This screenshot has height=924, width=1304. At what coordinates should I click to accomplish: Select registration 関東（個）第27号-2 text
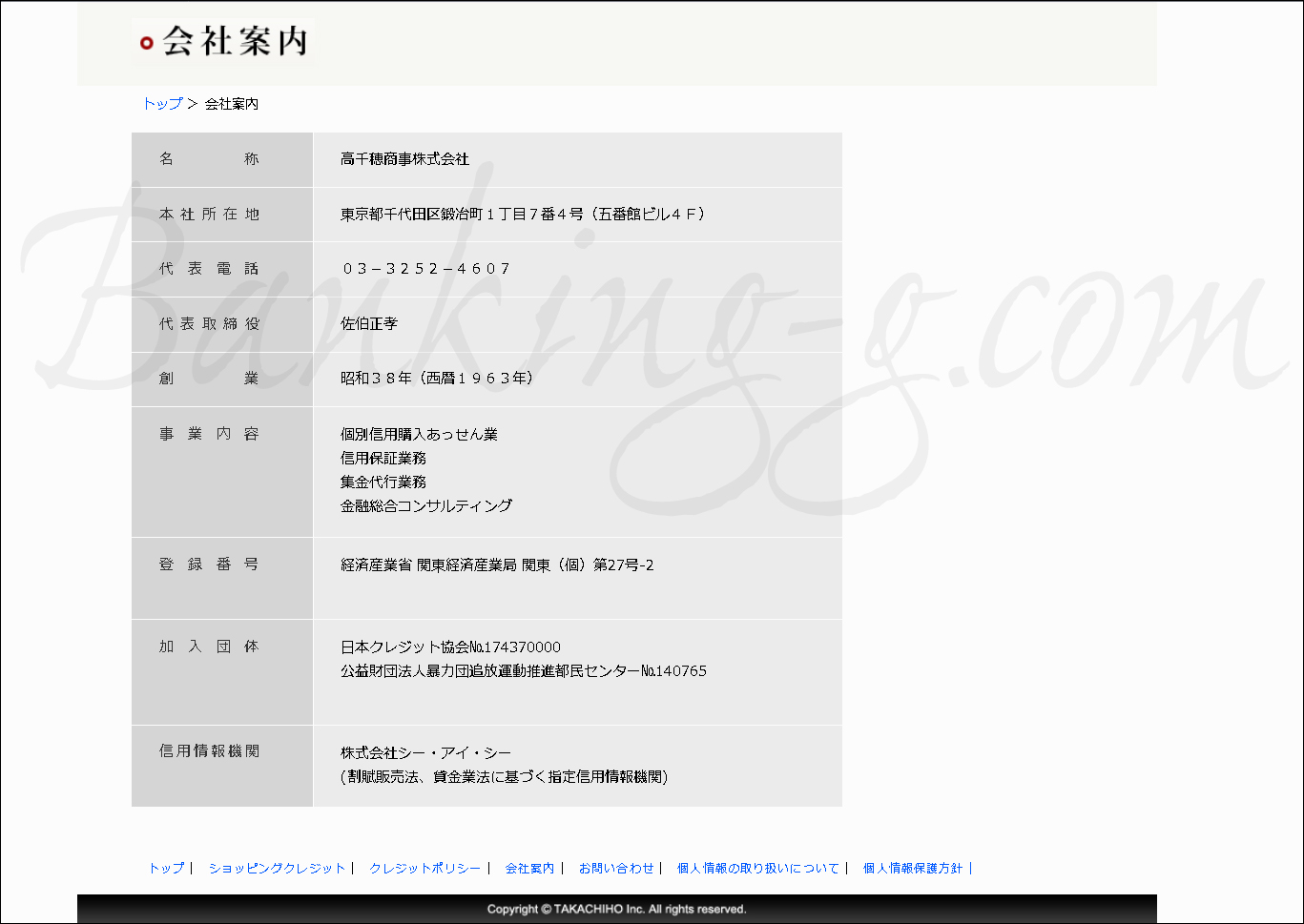click(588, 565)
